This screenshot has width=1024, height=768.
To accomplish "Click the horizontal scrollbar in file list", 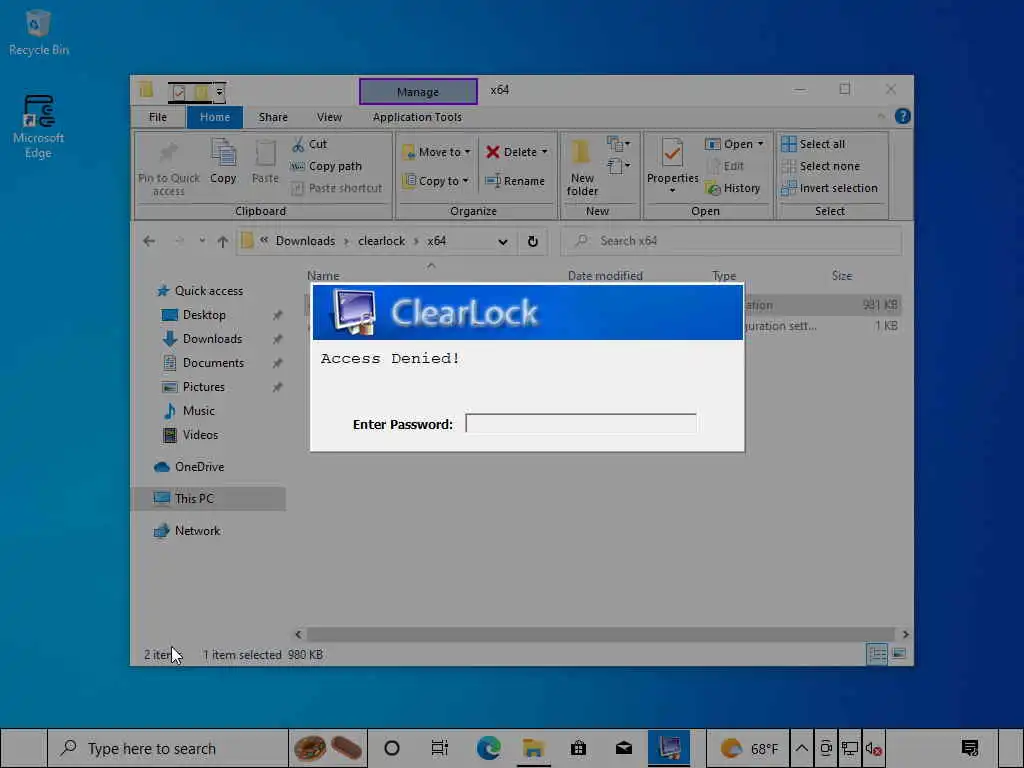I will pos(600,634).
